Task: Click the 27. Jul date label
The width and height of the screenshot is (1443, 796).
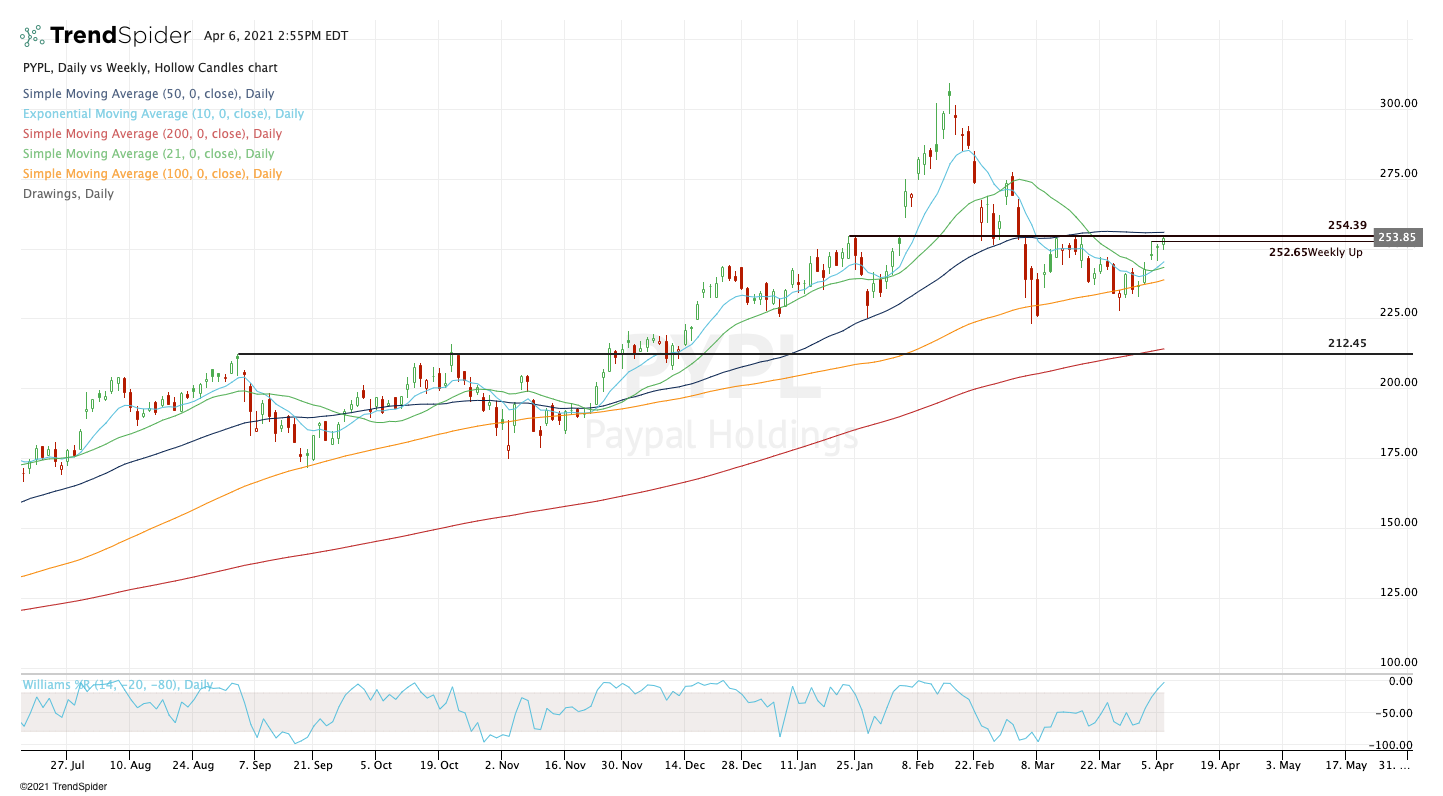Action: (x=67, y=765)
